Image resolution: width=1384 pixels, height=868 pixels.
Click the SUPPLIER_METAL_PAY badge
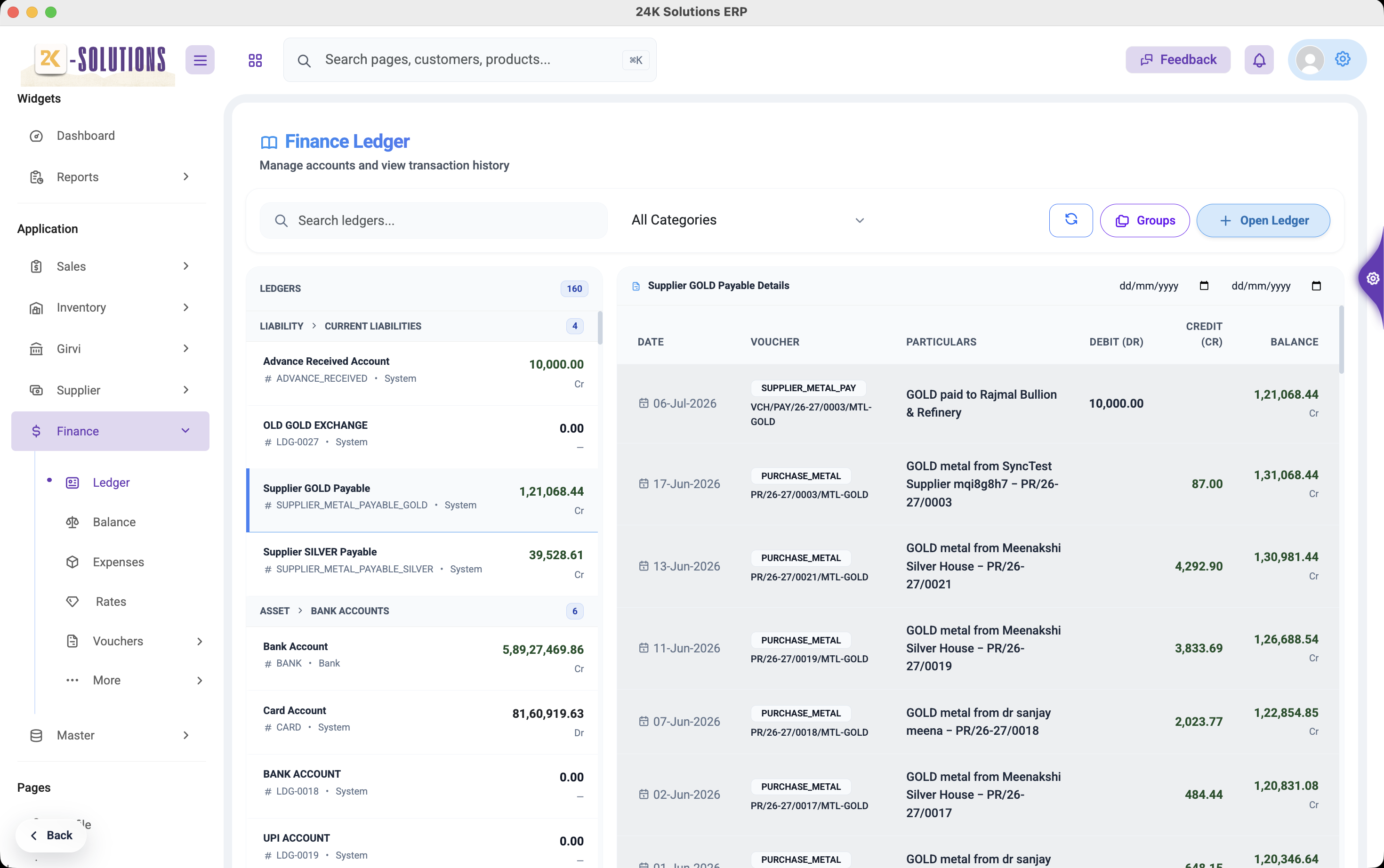808,388
